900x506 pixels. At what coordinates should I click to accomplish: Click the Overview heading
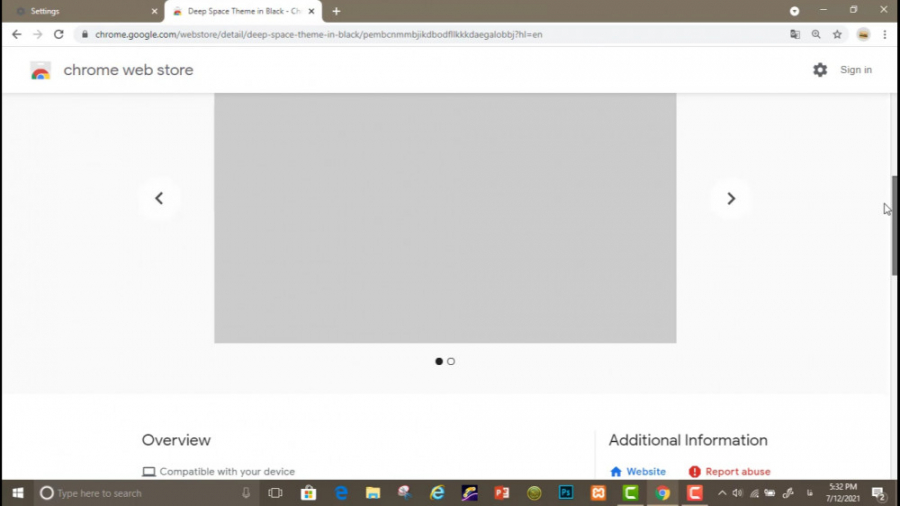[x=176, y=441]
